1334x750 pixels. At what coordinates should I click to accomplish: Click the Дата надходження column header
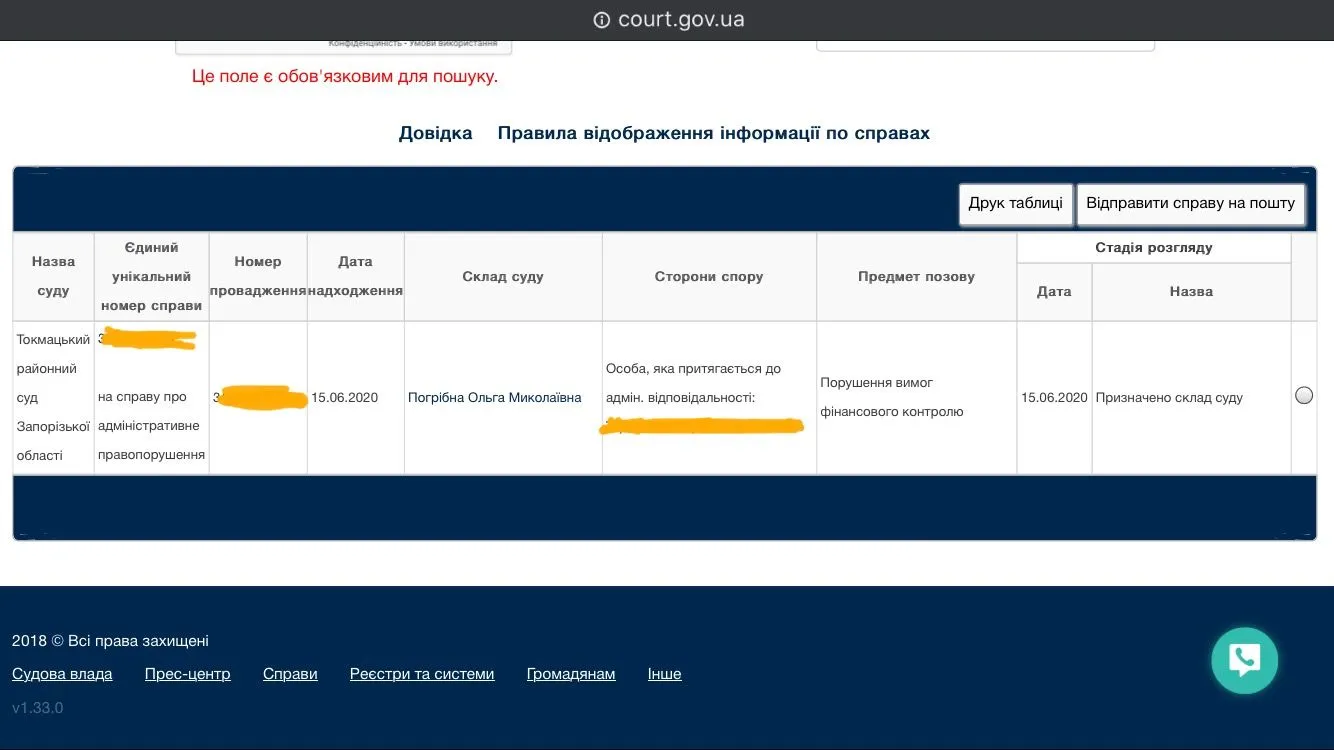355,276
